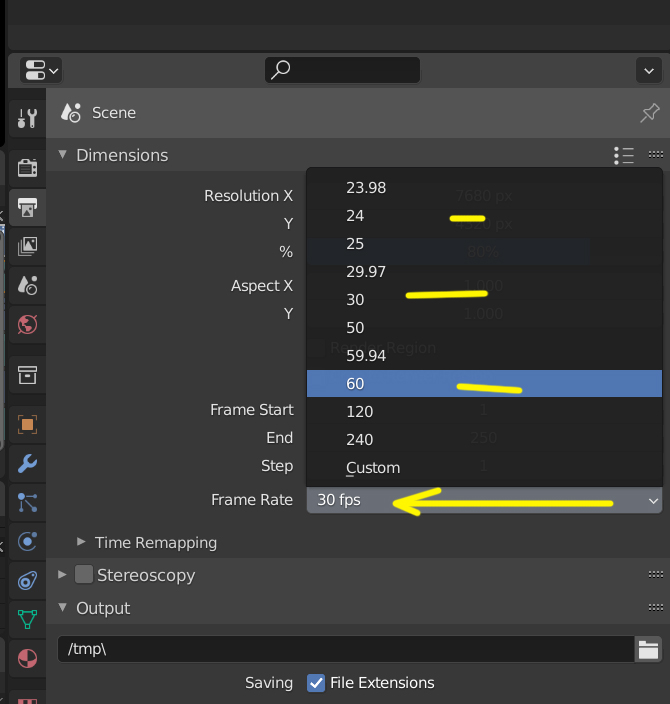
Task: Open the Frame Rate dropdown
Action: pos(484,500)
